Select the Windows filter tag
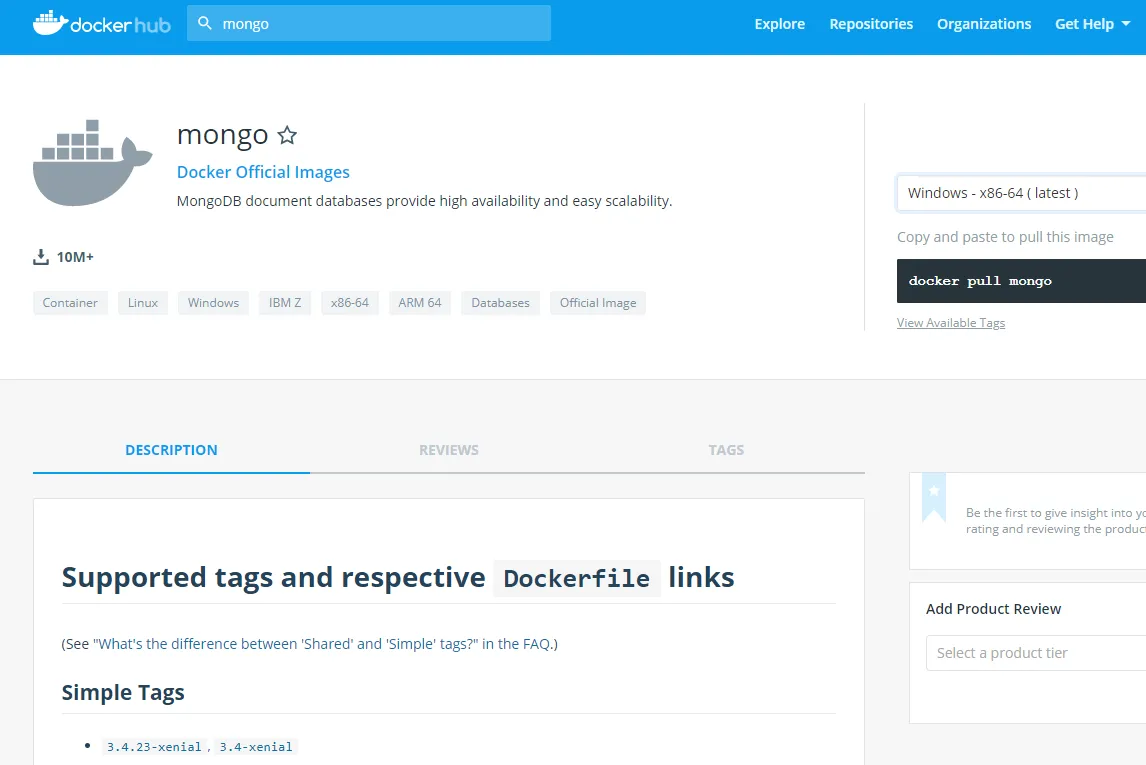This screenshot has width=1146, height=765. pyautogui.click(x=213, y=303)
